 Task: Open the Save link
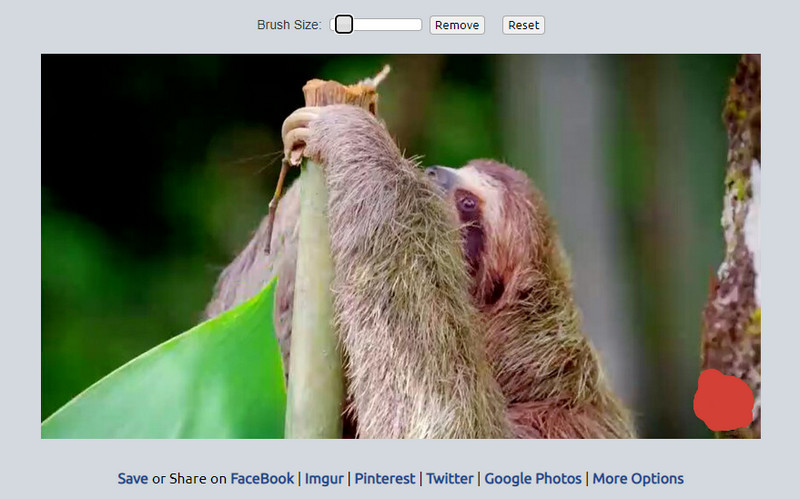point(132,478)
